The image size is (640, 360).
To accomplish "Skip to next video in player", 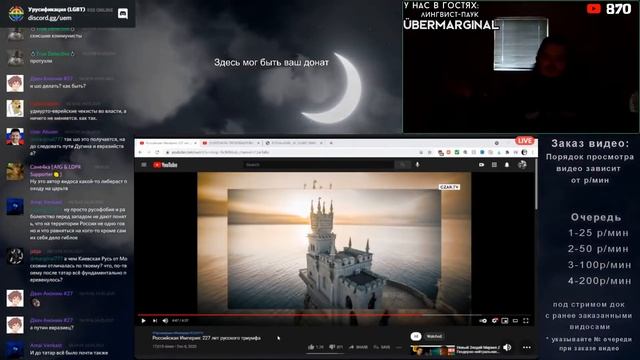I will pos(155,321).
